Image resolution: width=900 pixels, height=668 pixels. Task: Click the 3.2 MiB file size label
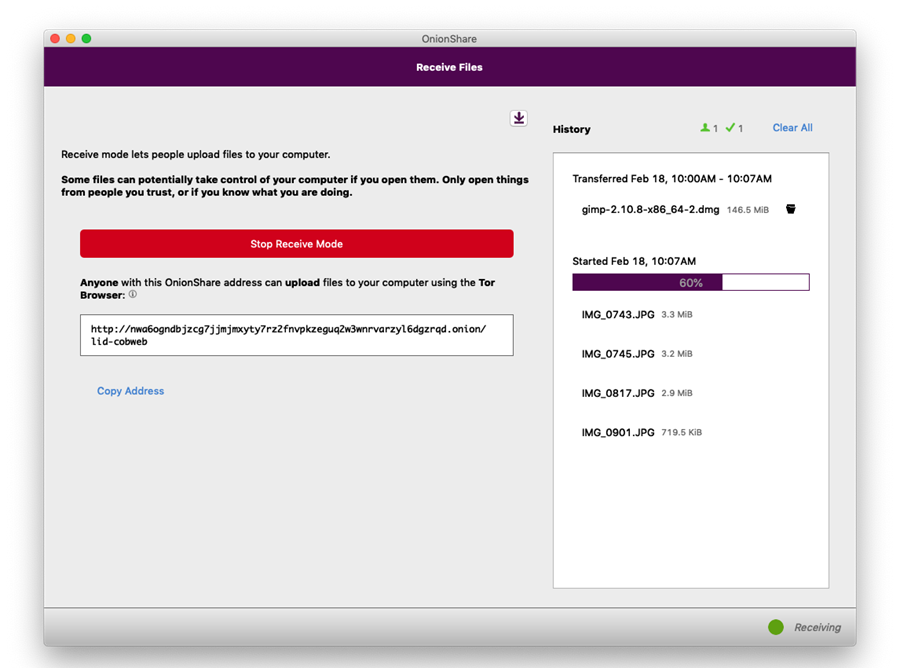click(677, 354)
